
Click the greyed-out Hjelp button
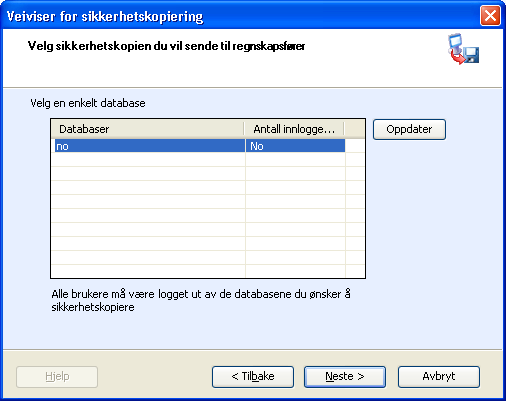point(57,377)
